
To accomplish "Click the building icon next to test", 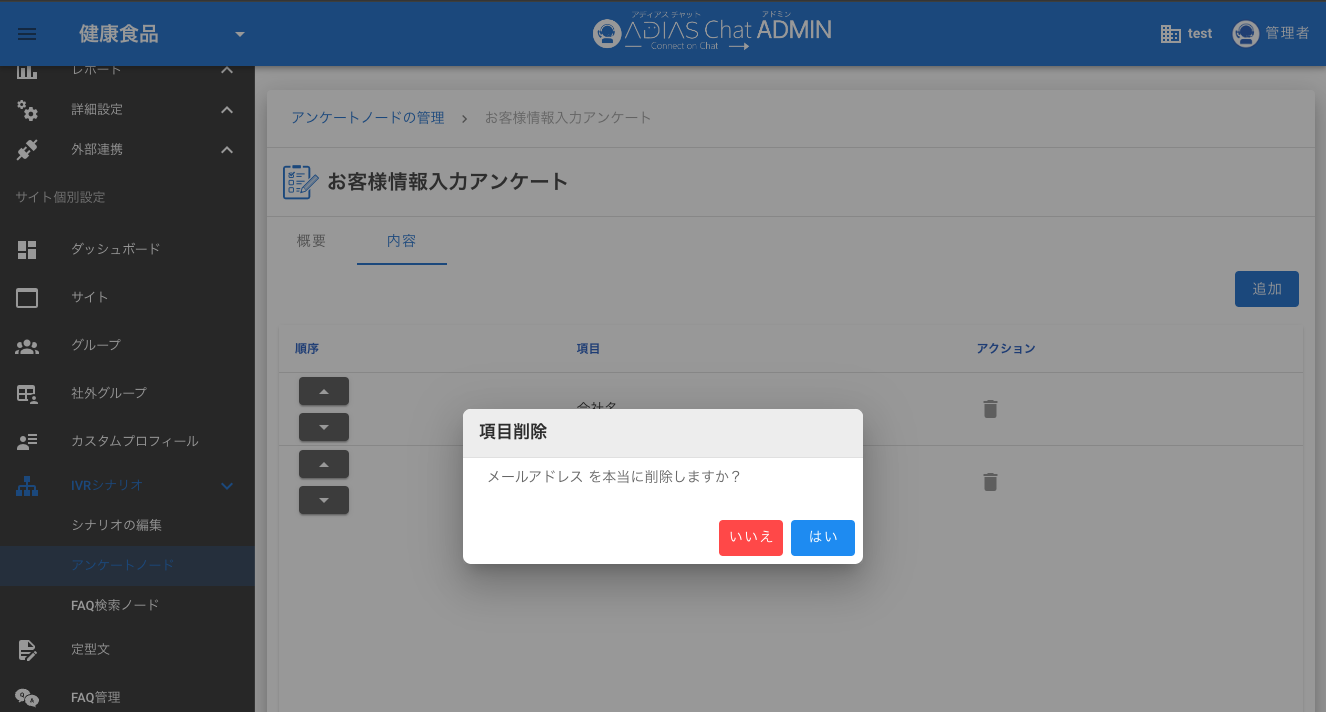I will [x=1171, y=34].
